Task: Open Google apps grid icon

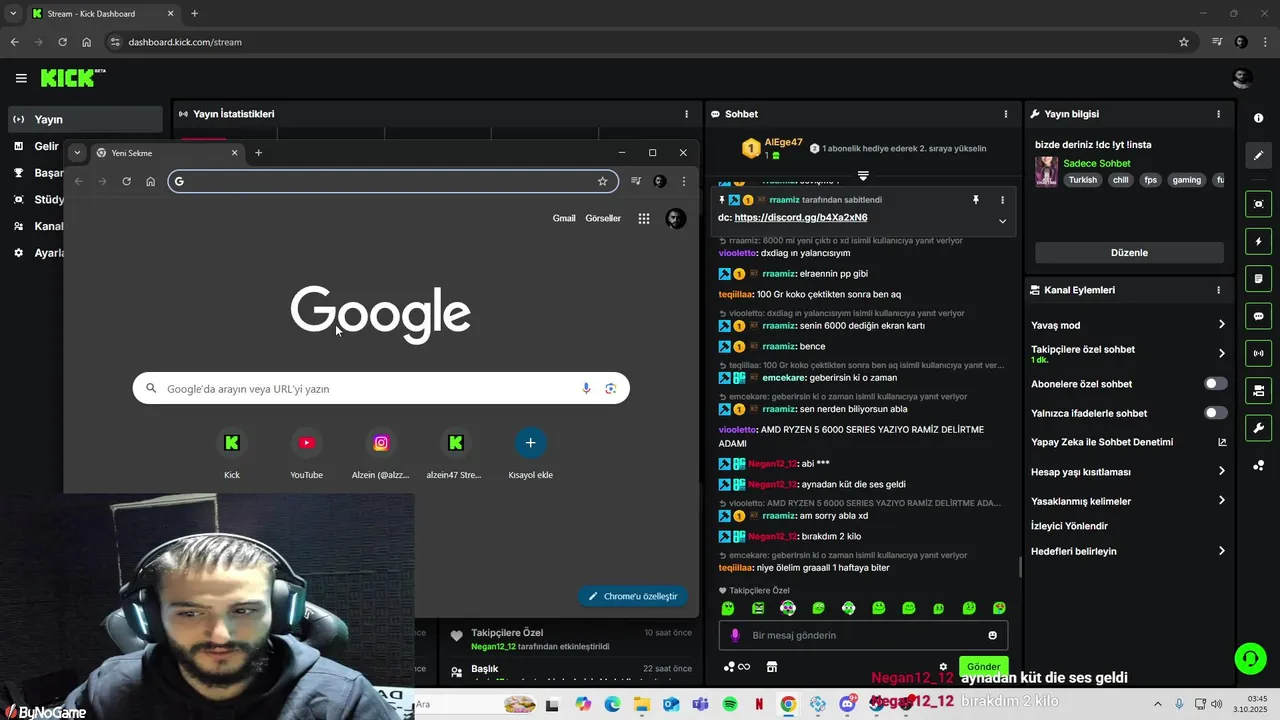Action: click(x=644, y=218)
